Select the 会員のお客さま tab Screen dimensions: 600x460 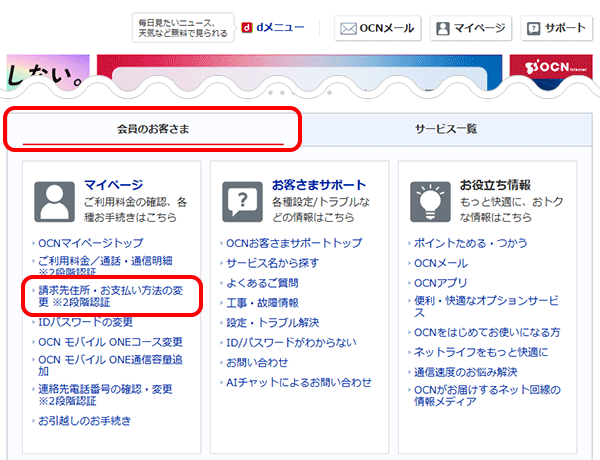pyautogui.click(x=153, y=129)
